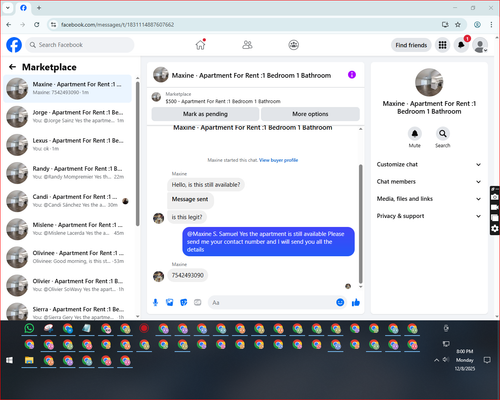500x400 pixels.
Task: Open the Chrome three-dot menu
Action: tap(491, 25)
